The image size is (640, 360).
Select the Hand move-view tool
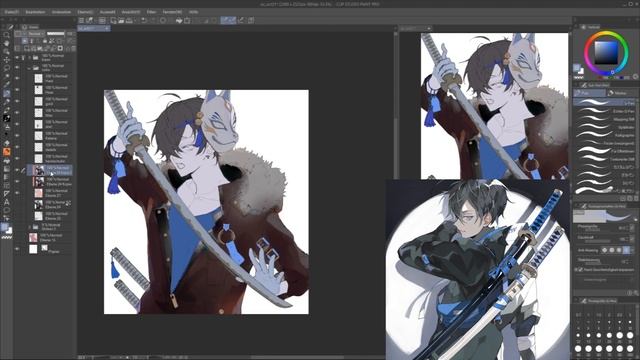7,43
